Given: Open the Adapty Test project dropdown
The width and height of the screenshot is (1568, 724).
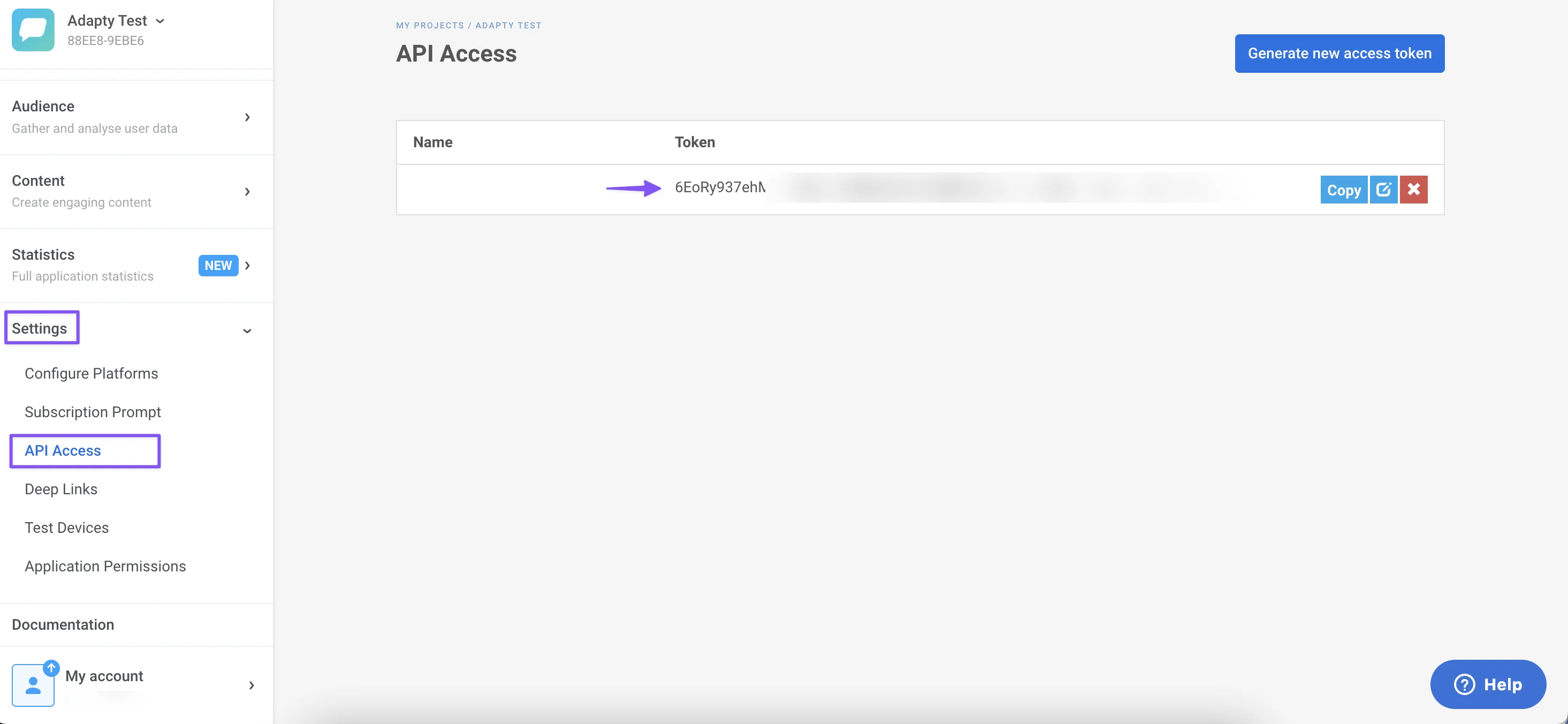Looking at the screenshot, I should pos(160,21).
